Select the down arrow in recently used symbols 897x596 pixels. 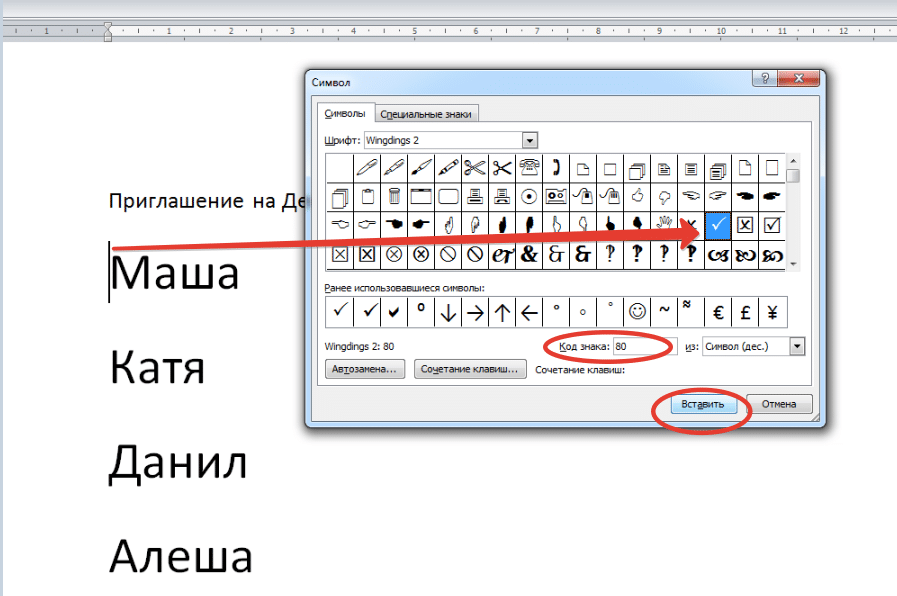(448, 312)
